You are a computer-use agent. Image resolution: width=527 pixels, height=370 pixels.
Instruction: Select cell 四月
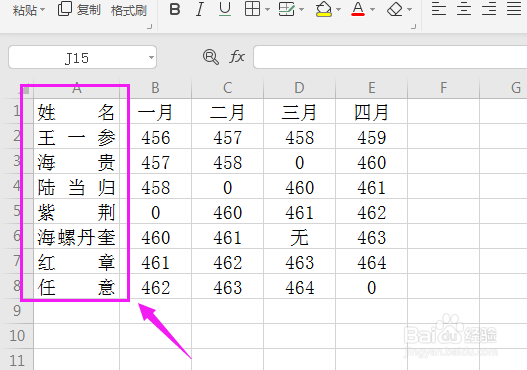pyautogui.click(x=371, y=112)
